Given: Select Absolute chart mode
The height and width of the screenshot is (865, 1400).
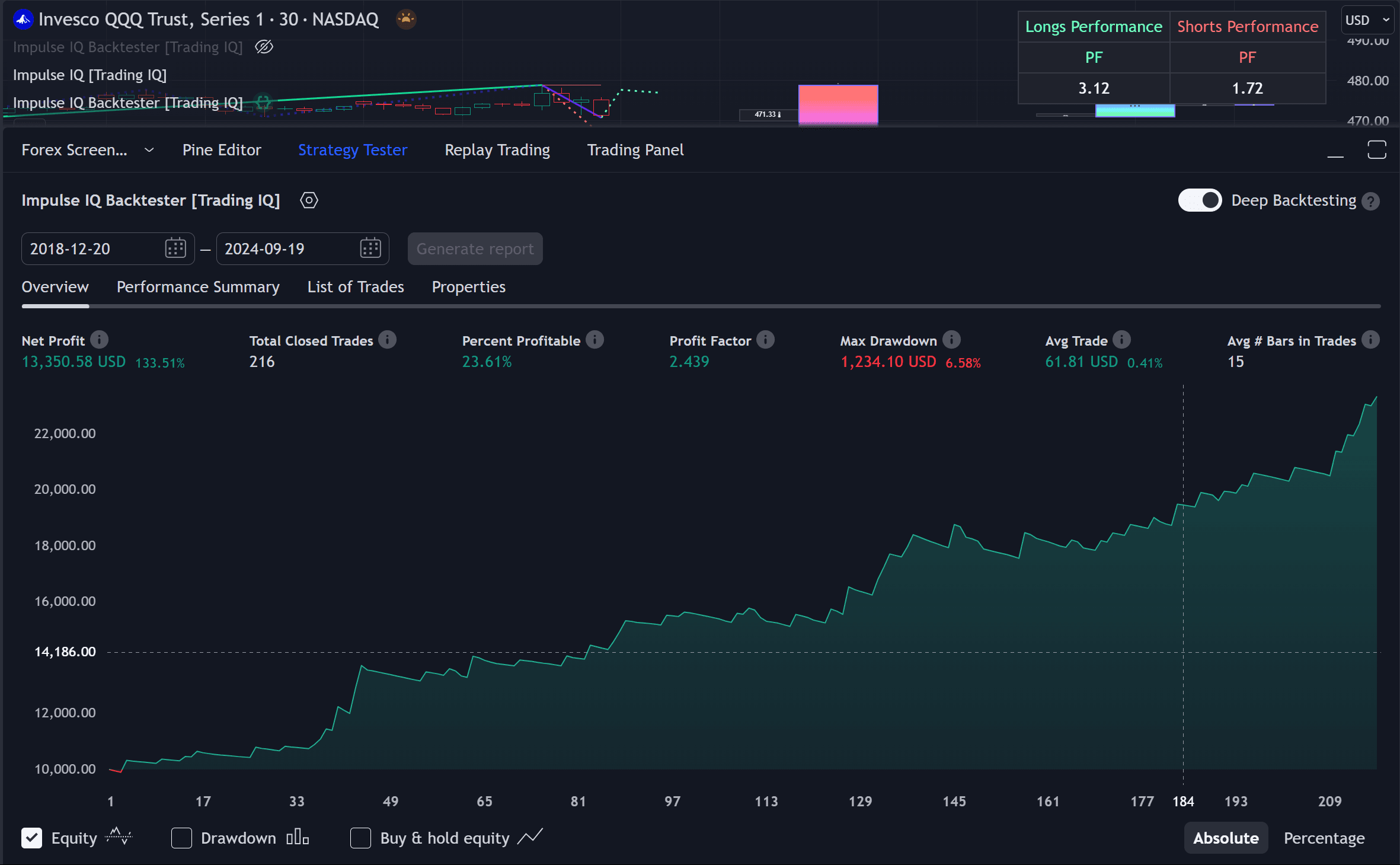Looking at the screenshot, I should click(1226, 838).
